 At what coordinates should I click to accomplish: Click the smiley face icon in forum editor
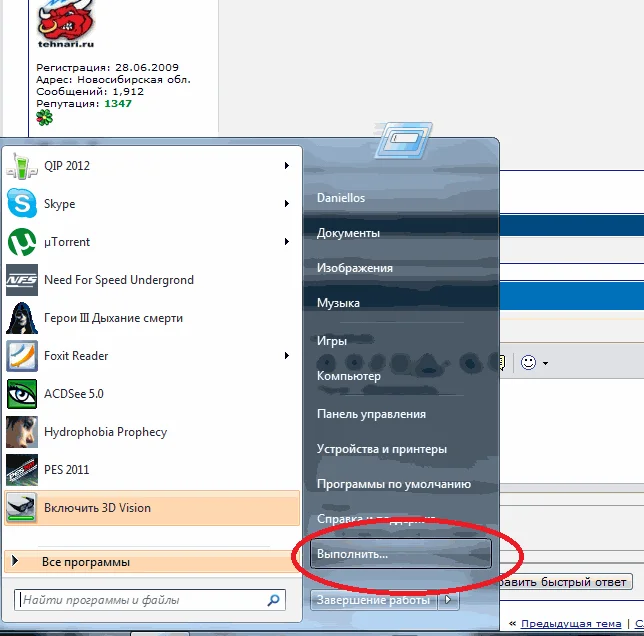528,363
